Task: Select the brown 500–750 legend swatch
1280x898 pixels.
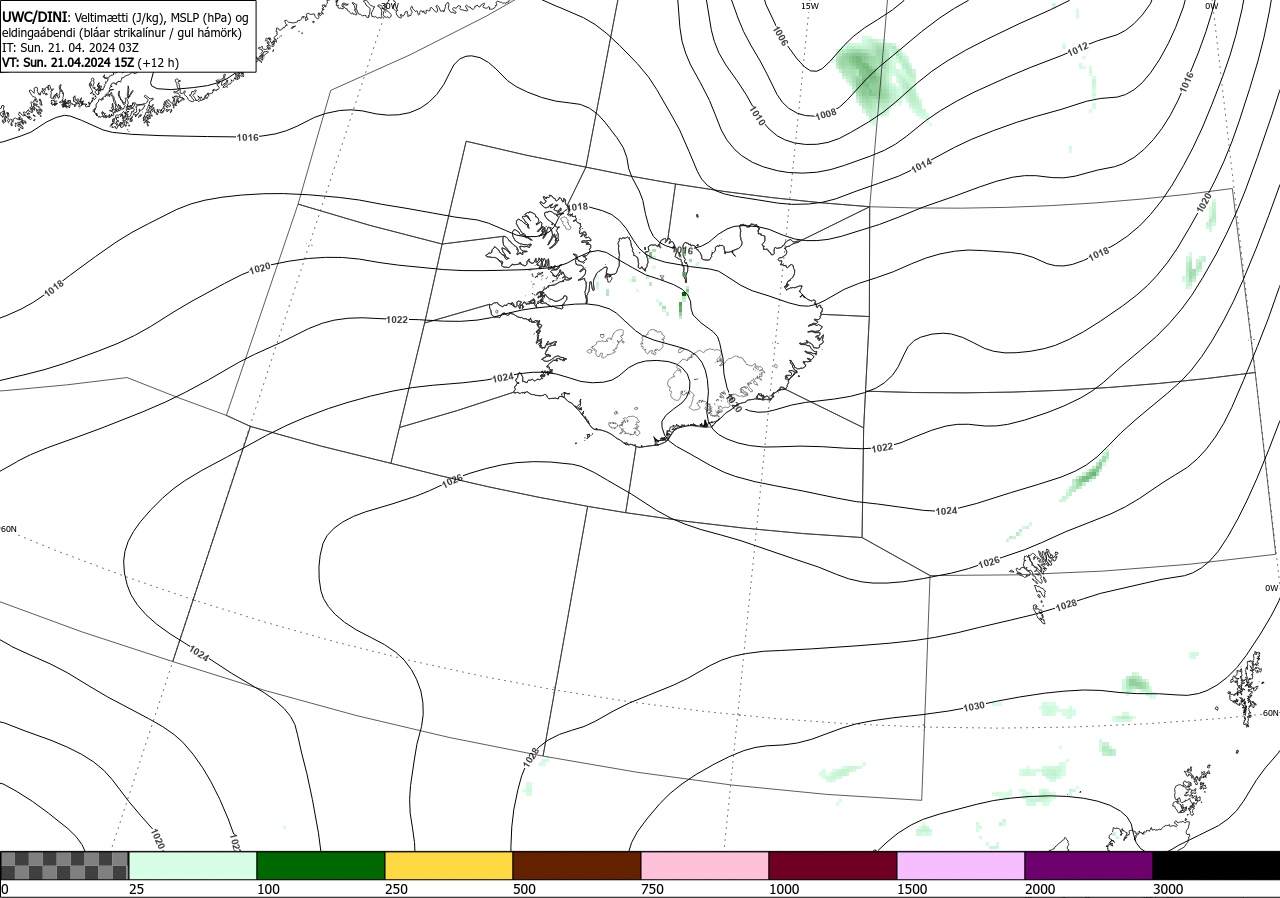Action: click(x=577, y=865)
